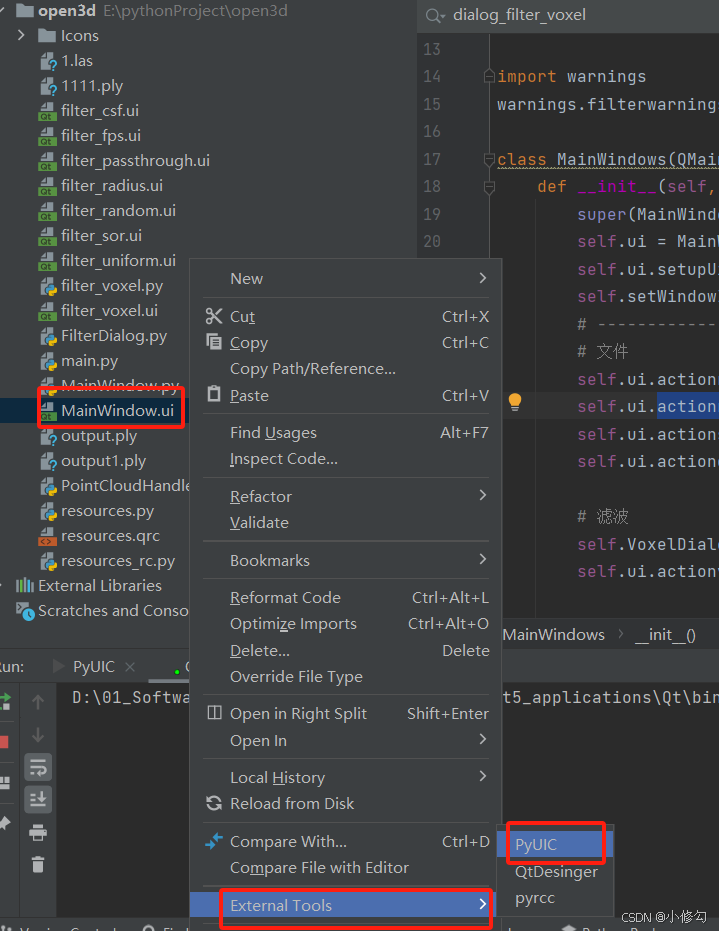
Task: Select resources.qrc file
Action: click(x=99, y=536)
